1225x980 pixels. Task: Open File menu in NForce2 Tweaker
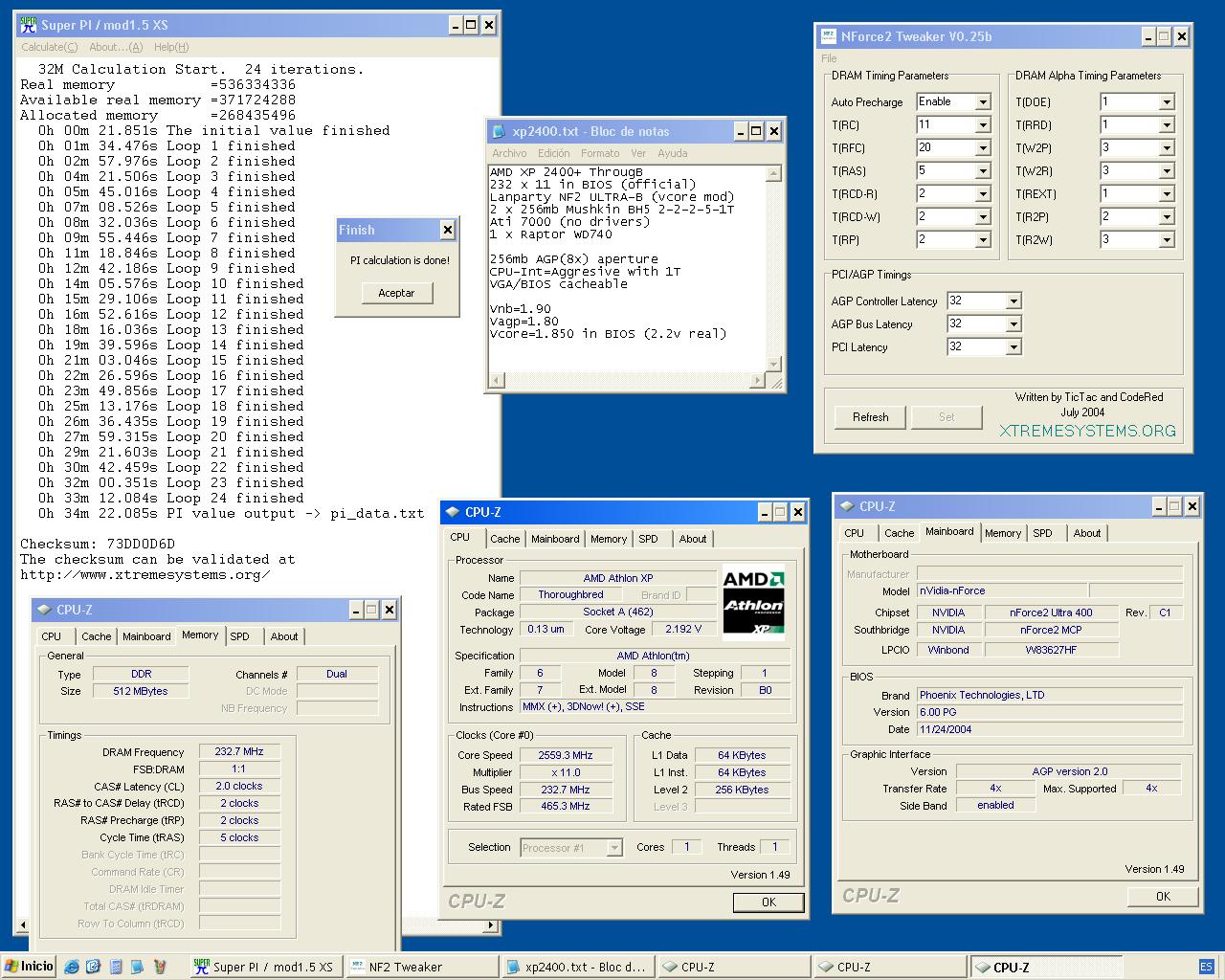(829, 58)
